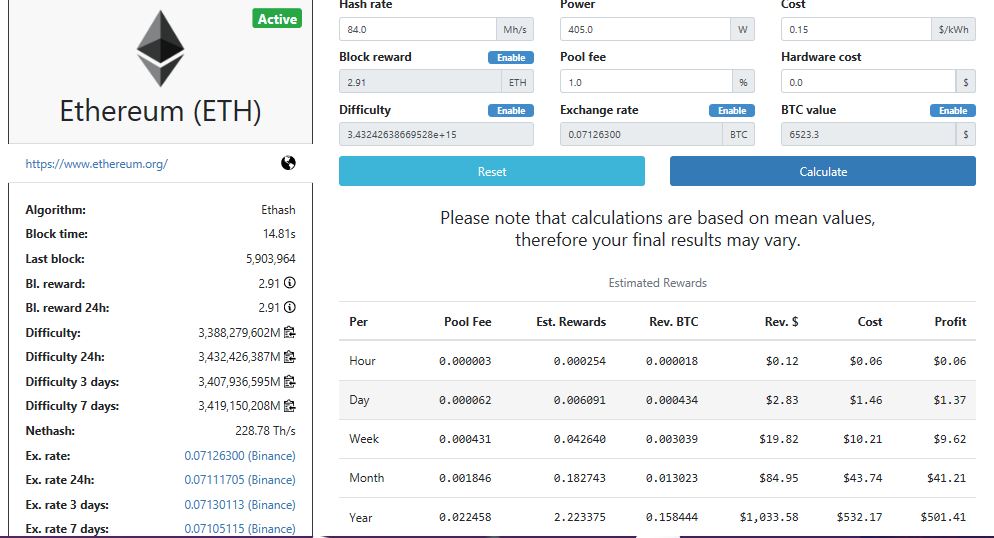This screenshot has height=538, width=994.
Task: Click the $/kWh unit label
Action: [x=953, y=29]
